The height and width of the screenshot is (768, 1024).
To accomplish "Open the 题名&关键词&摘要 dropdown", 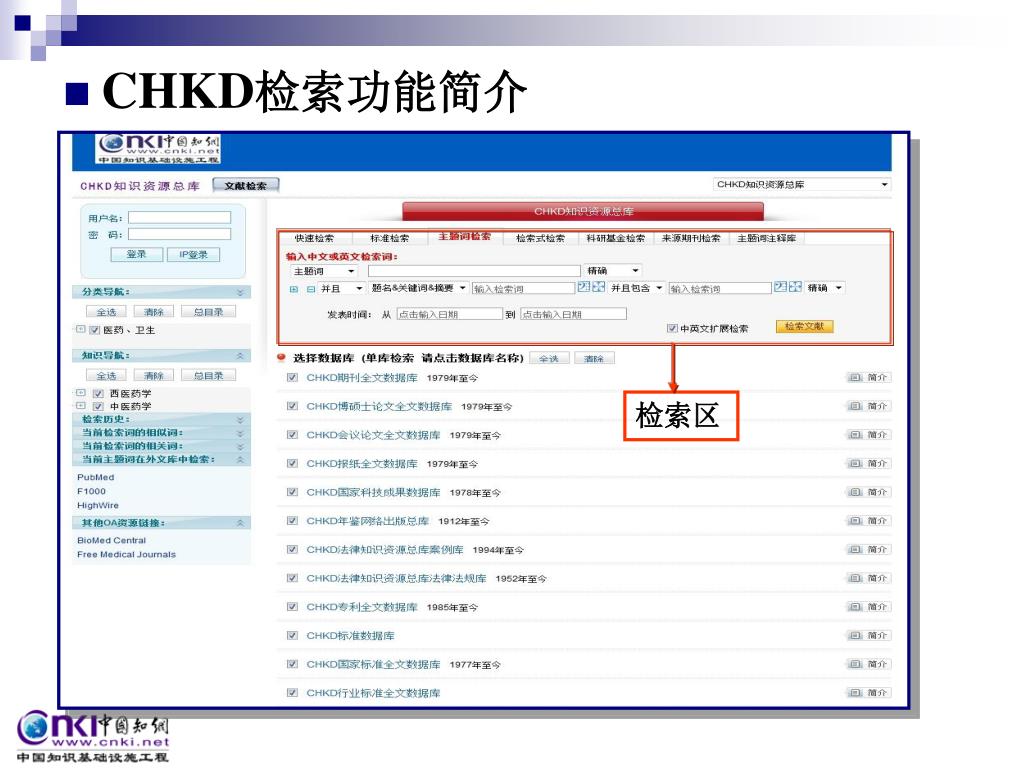I will [x=418, y=288].
